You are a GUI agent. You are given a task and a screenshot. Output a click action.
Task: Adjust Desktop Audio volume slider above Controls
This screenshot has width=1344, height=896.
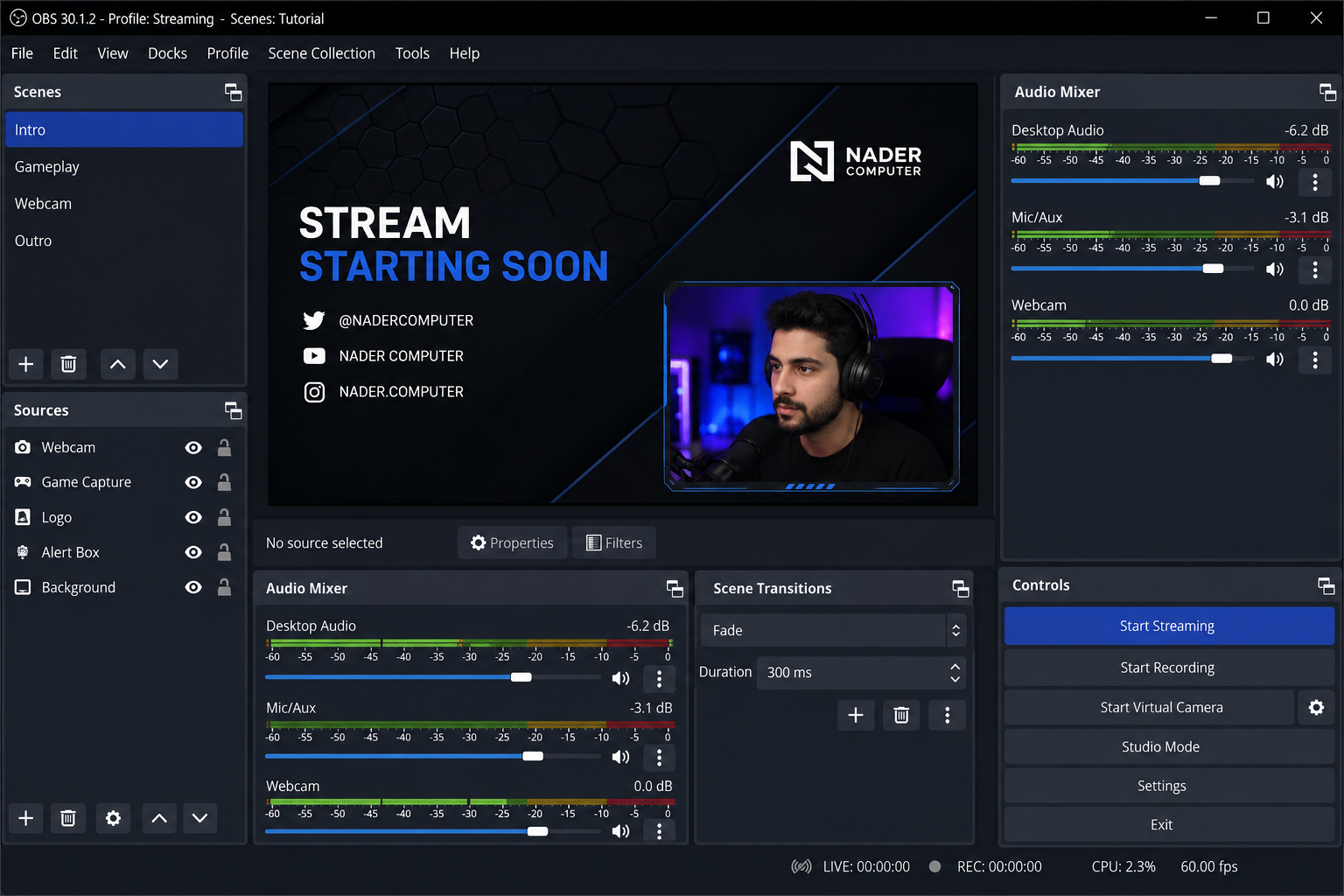pos(1132,181)
